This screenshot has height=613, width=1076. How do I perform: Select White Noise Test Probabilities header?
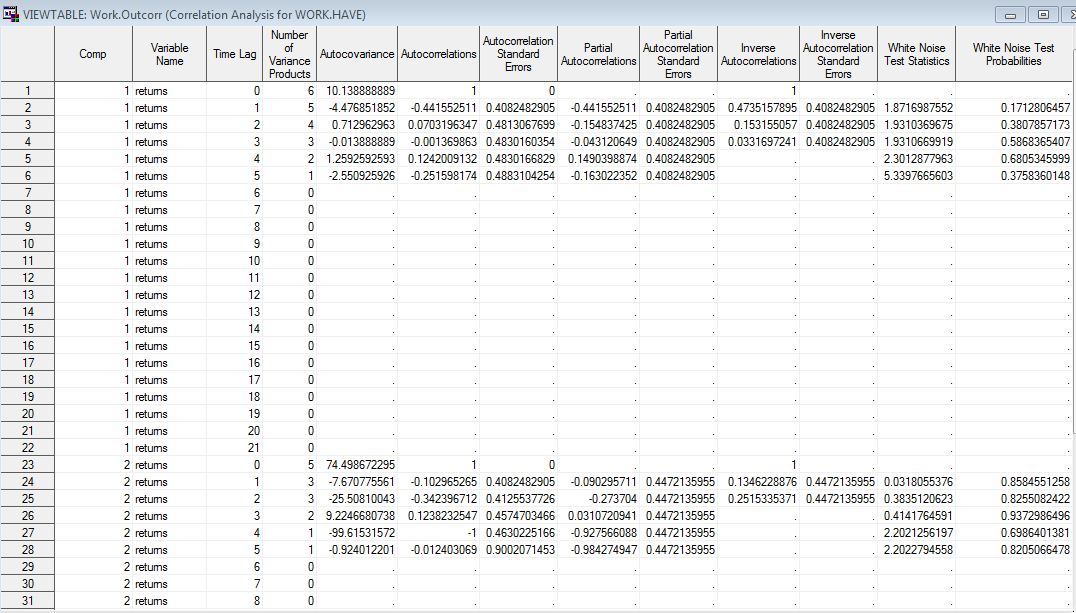[x=1014, y=54]
